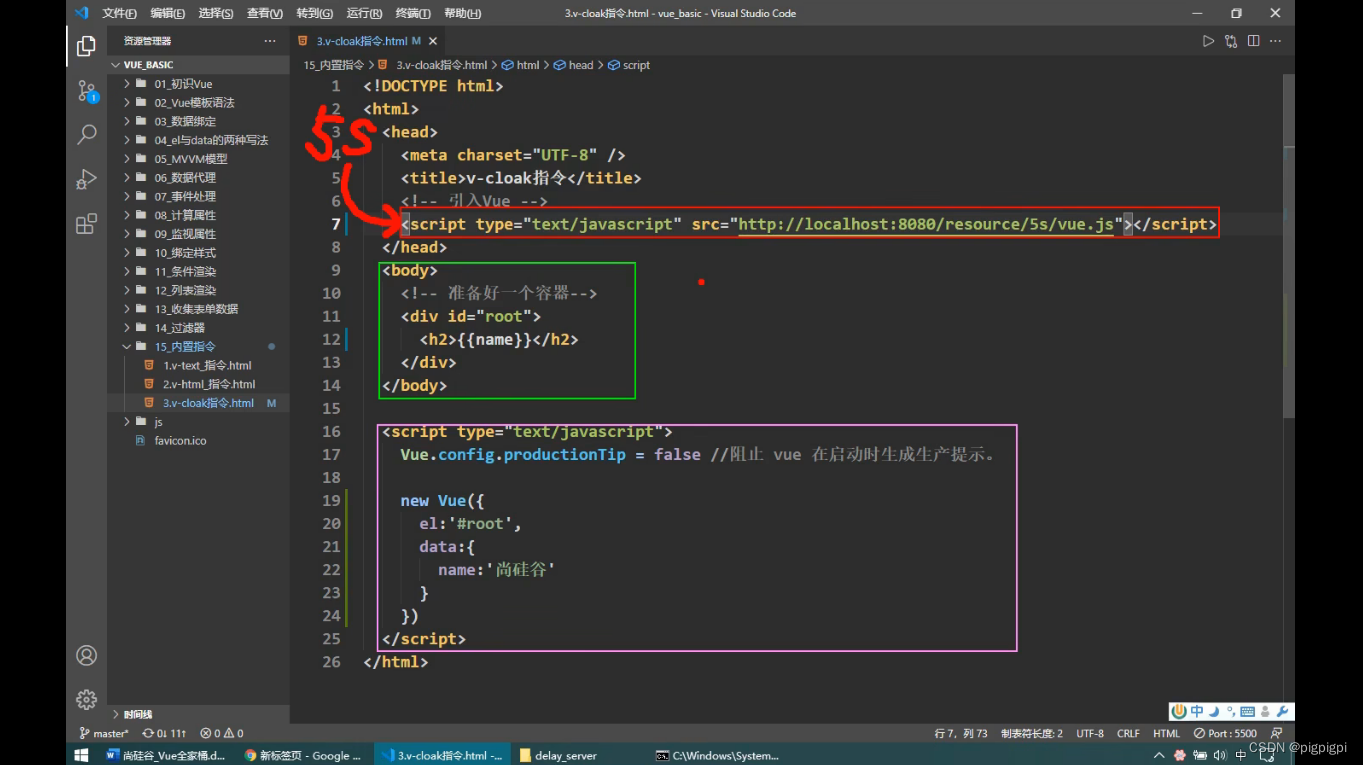1363x765 pixels.
Task: Open the 终端(T) menu
Action: pos(412,13)
